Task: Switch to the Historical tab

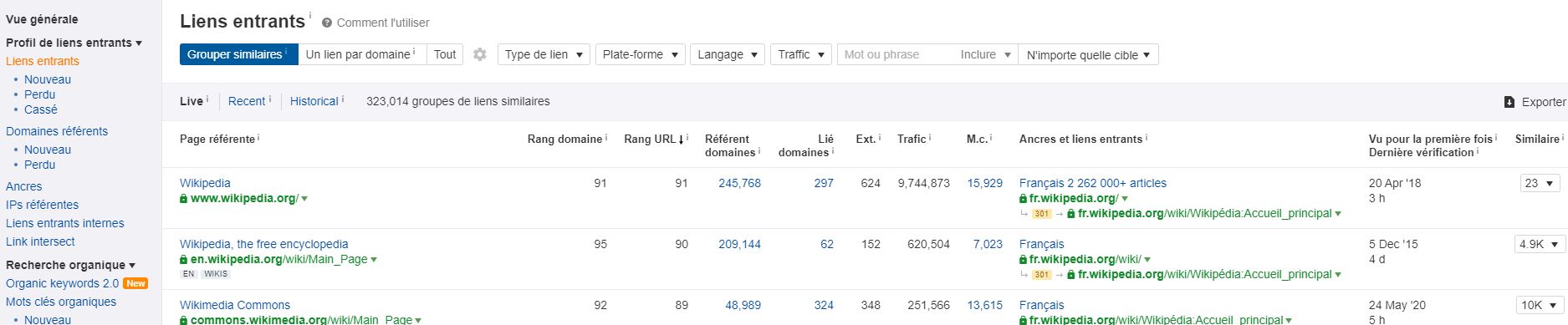Action: 314,101
